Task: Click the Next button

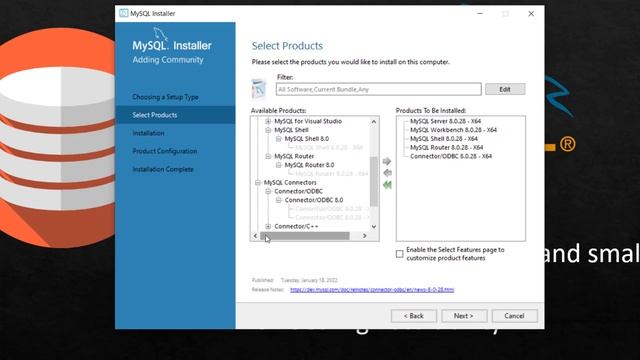Action: (x=464, y=316)
